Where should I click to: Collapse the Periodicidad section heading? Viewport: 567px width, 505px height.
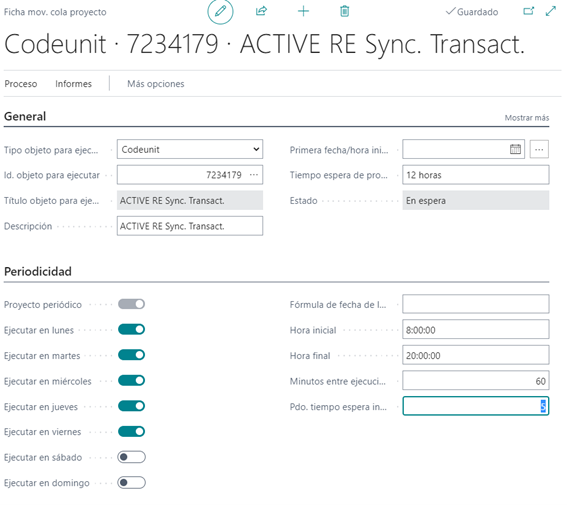pyautogui.click(x=38, y=271)
